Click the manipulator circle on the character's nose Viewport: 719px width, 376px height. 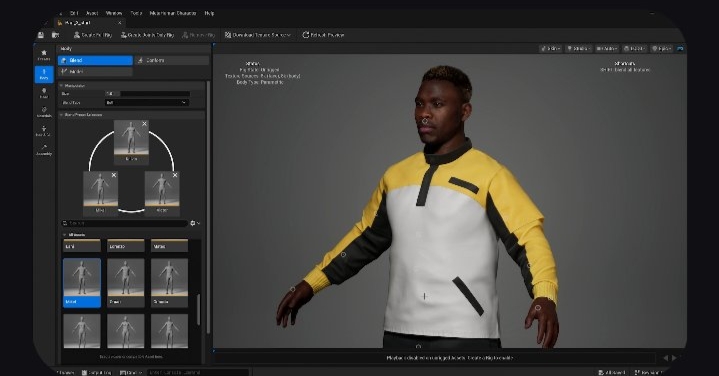[426, 122]
